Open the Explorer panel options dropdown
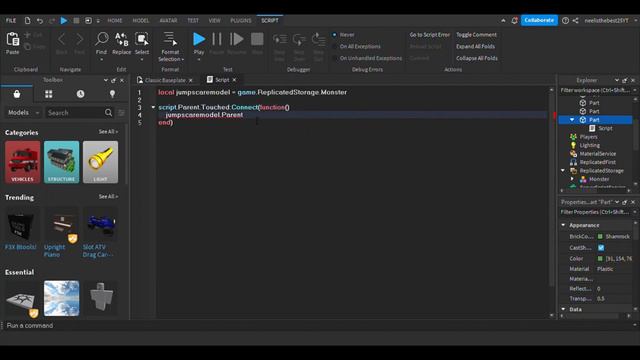Image resolution: width=640 pixels, height=360 pixels. click(x=617, y=80)
